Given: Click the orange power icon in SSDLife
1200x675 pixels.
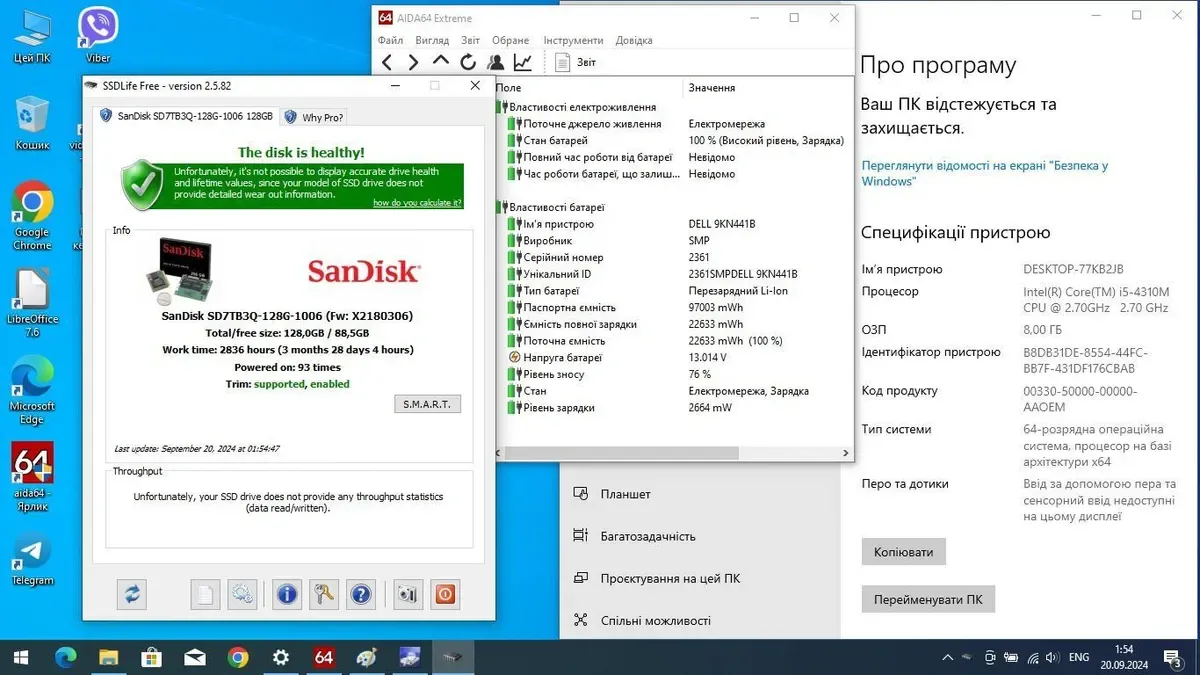Looking at the screenshot, I should point(445,595).
